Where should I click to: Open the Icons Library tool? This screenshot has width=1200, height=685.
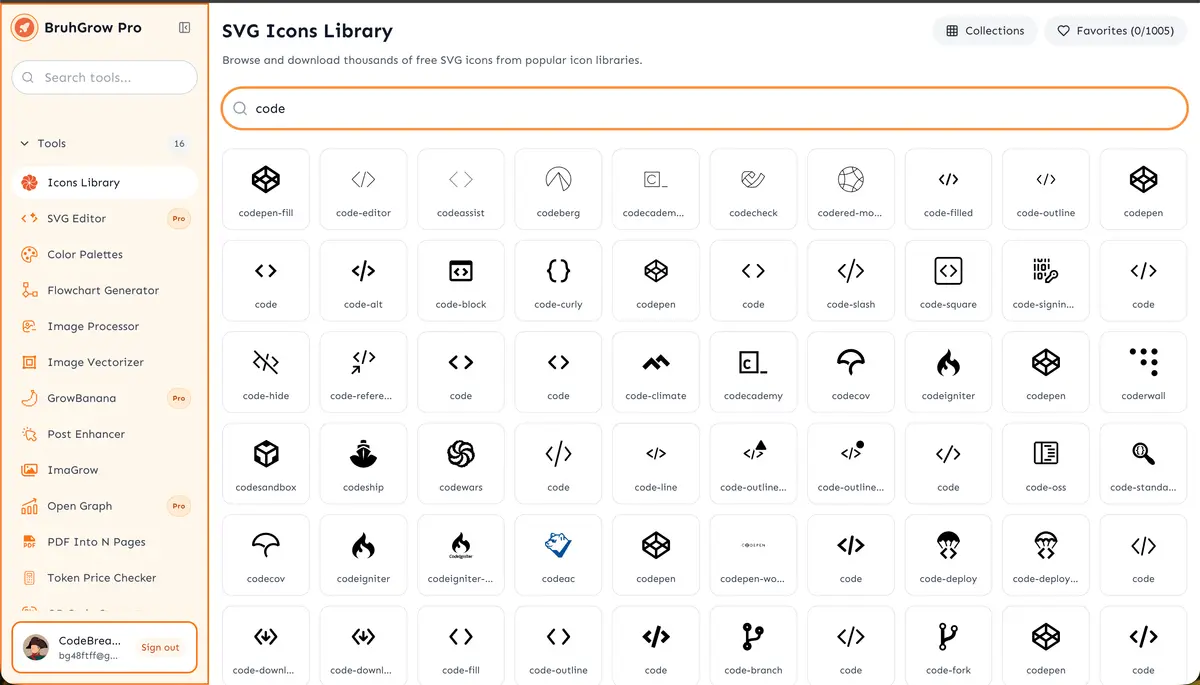tap(104, 182)
